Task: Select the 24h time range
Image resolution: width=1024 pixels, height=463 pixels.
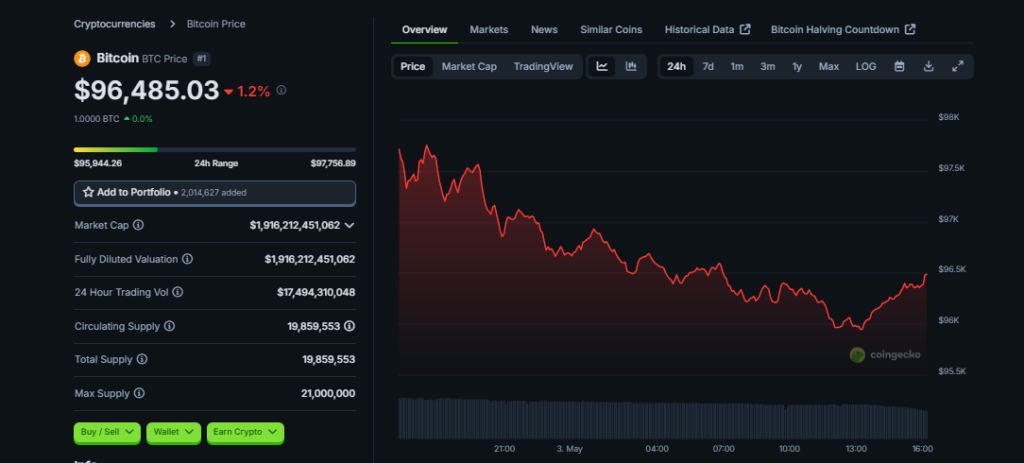Action: click(x=677, y=67)
